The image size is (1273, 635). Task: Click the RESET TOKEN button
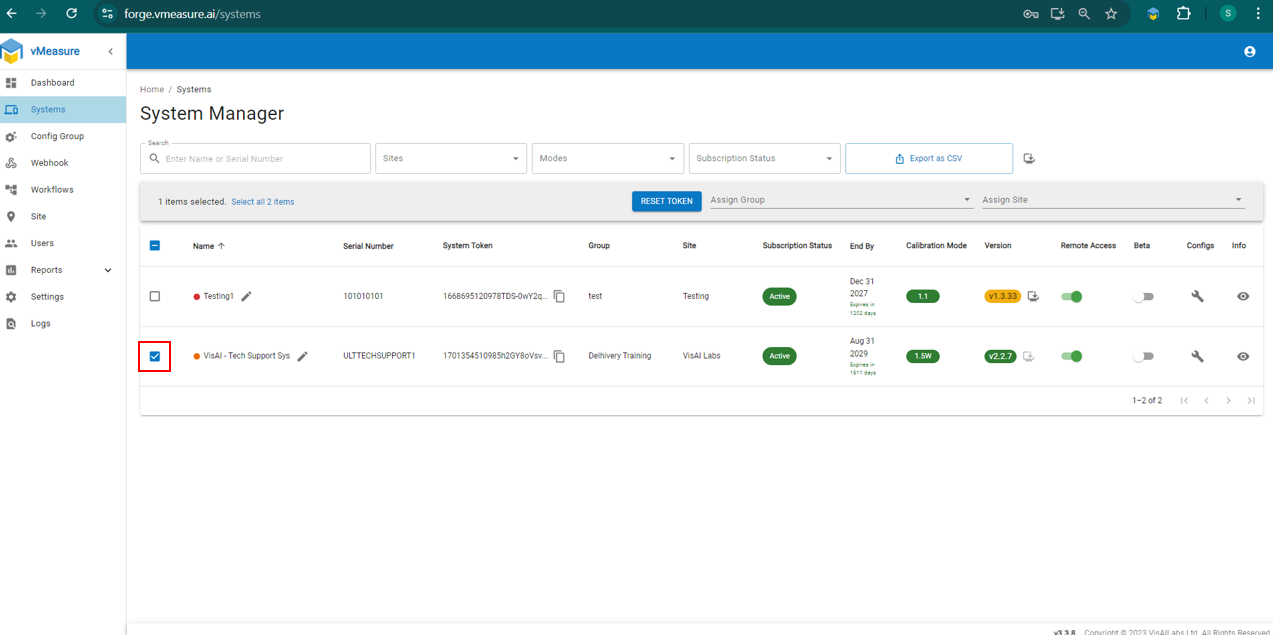[x=666, y=201]
